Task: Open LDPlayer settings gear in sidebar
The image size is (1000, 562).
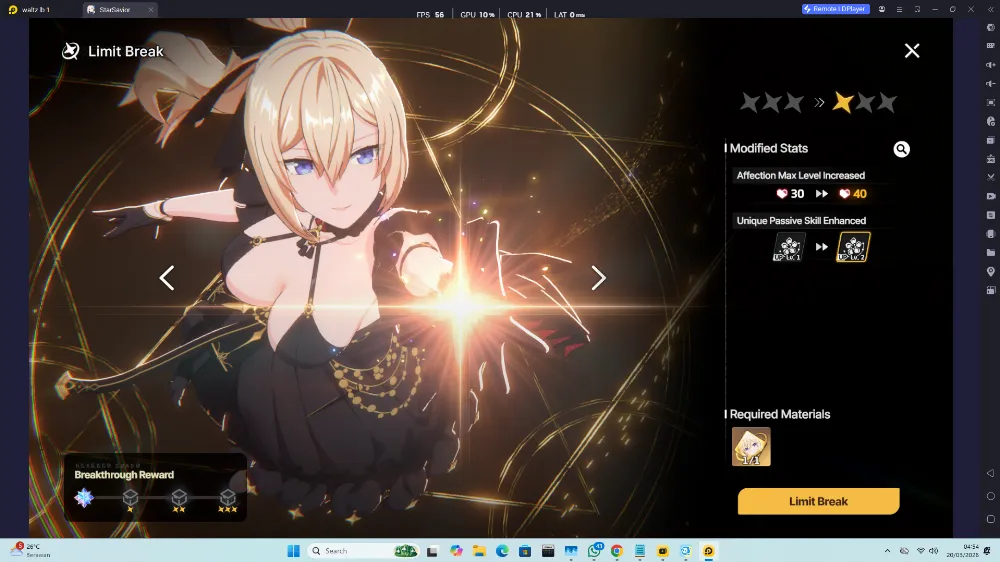Action: click(x=990, y=27)
